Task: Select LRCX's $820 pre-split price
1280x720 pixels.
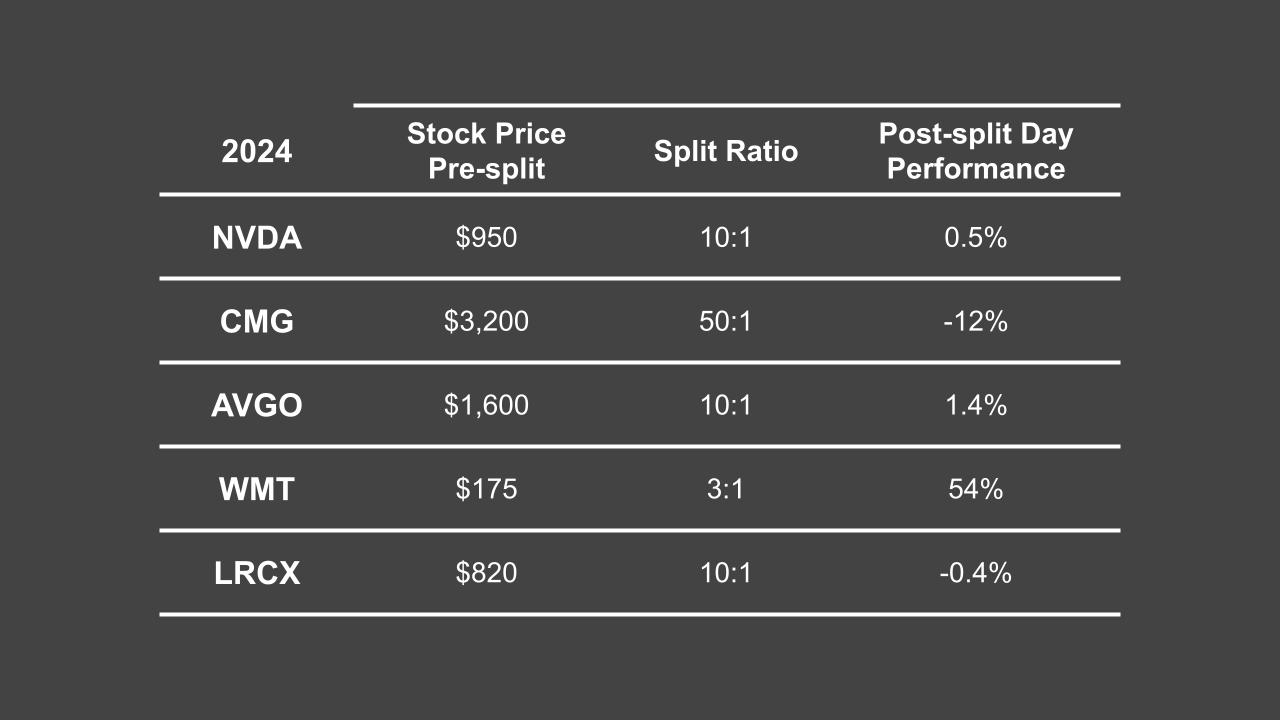Action: (x=486, y=574)
